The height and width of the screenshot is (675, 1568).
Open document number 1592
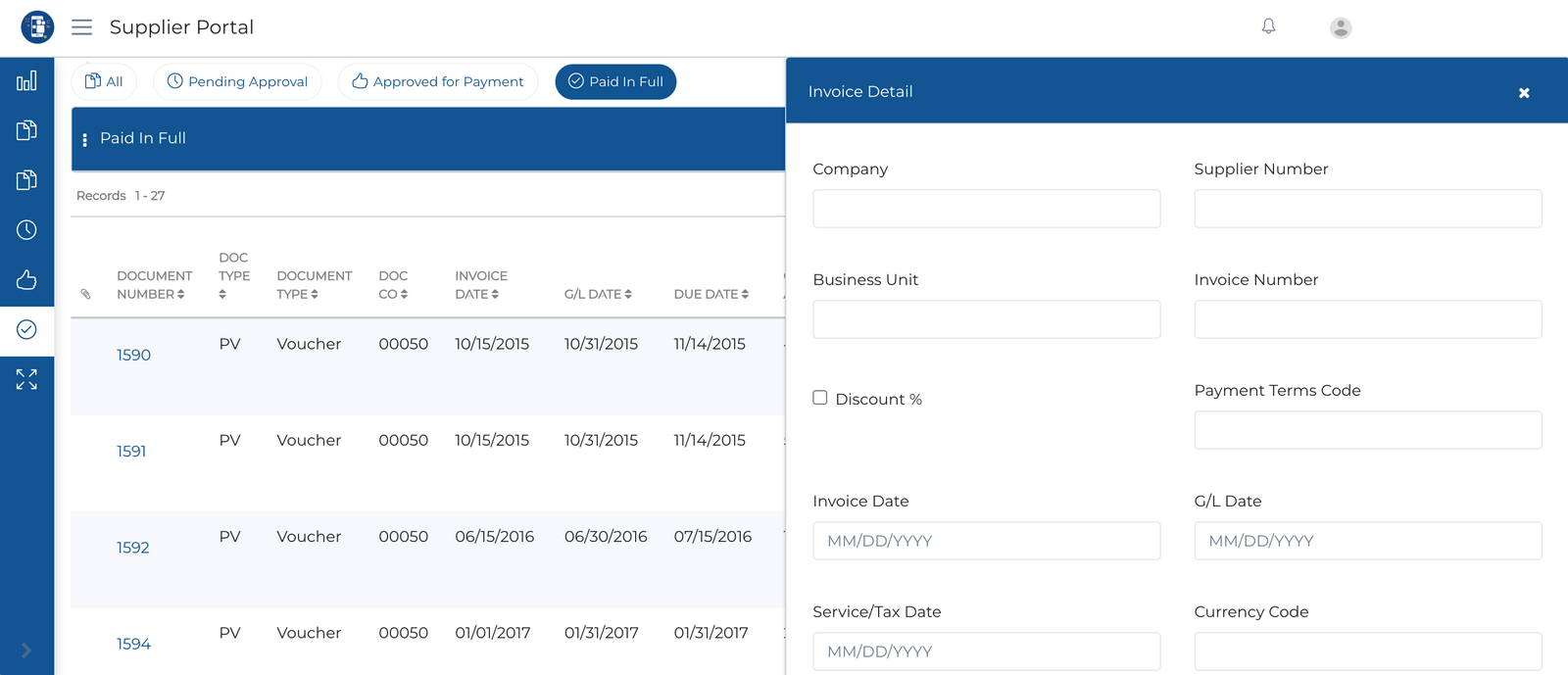(133, 548)
